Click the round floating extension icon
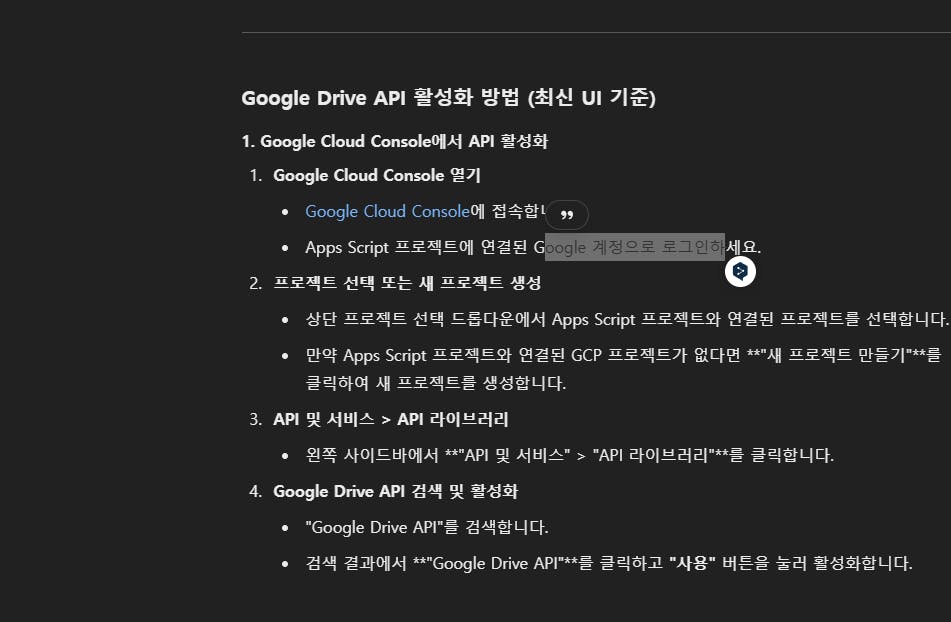The height and width of the screenshot is (622, 951). click(x=740, y=271)
